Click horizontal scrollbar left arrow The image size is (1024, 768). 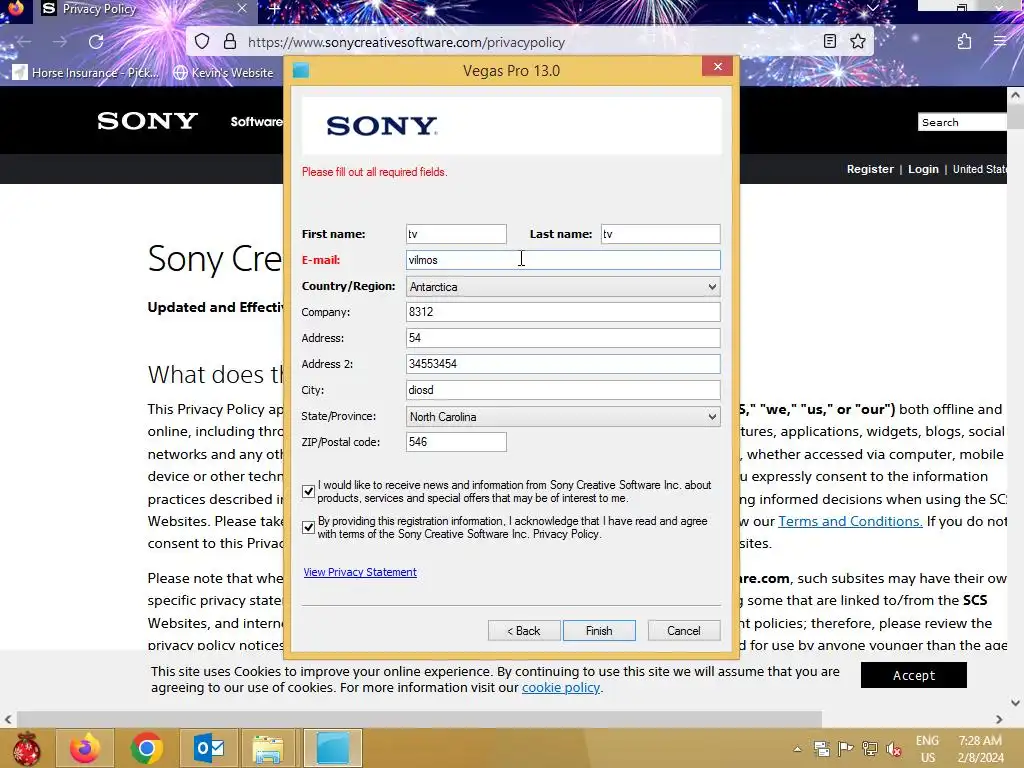8,719
